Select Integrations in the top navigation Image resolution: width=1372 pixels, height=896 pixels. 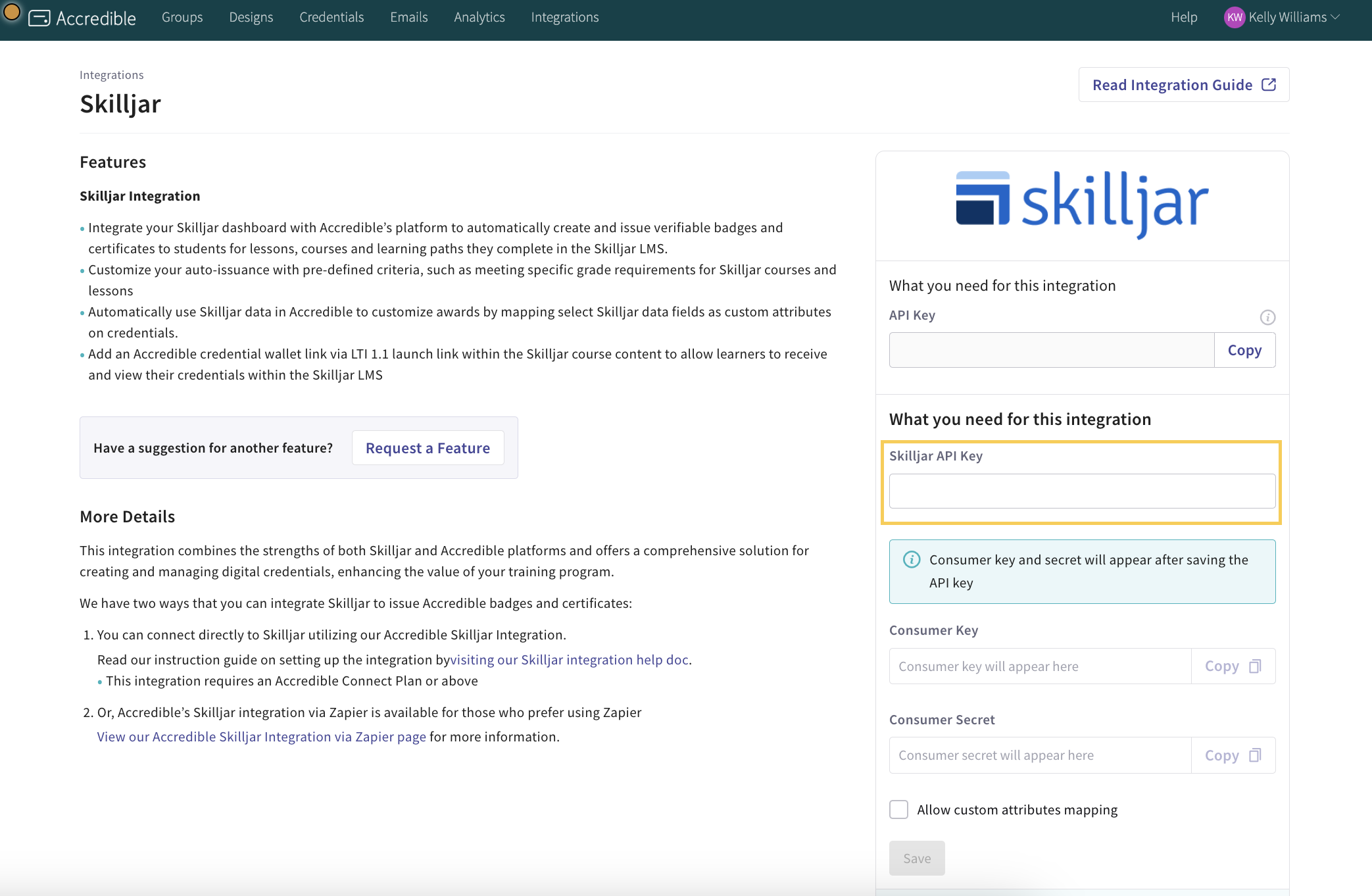[x=564, y=18]
